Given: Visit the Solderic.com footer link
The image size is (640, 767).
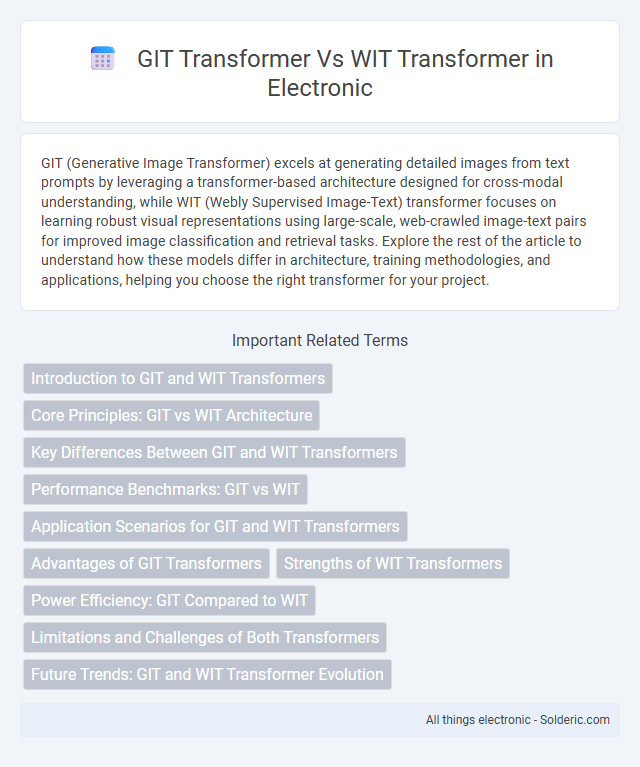Looking at the screenshot, I should [574, 720].
